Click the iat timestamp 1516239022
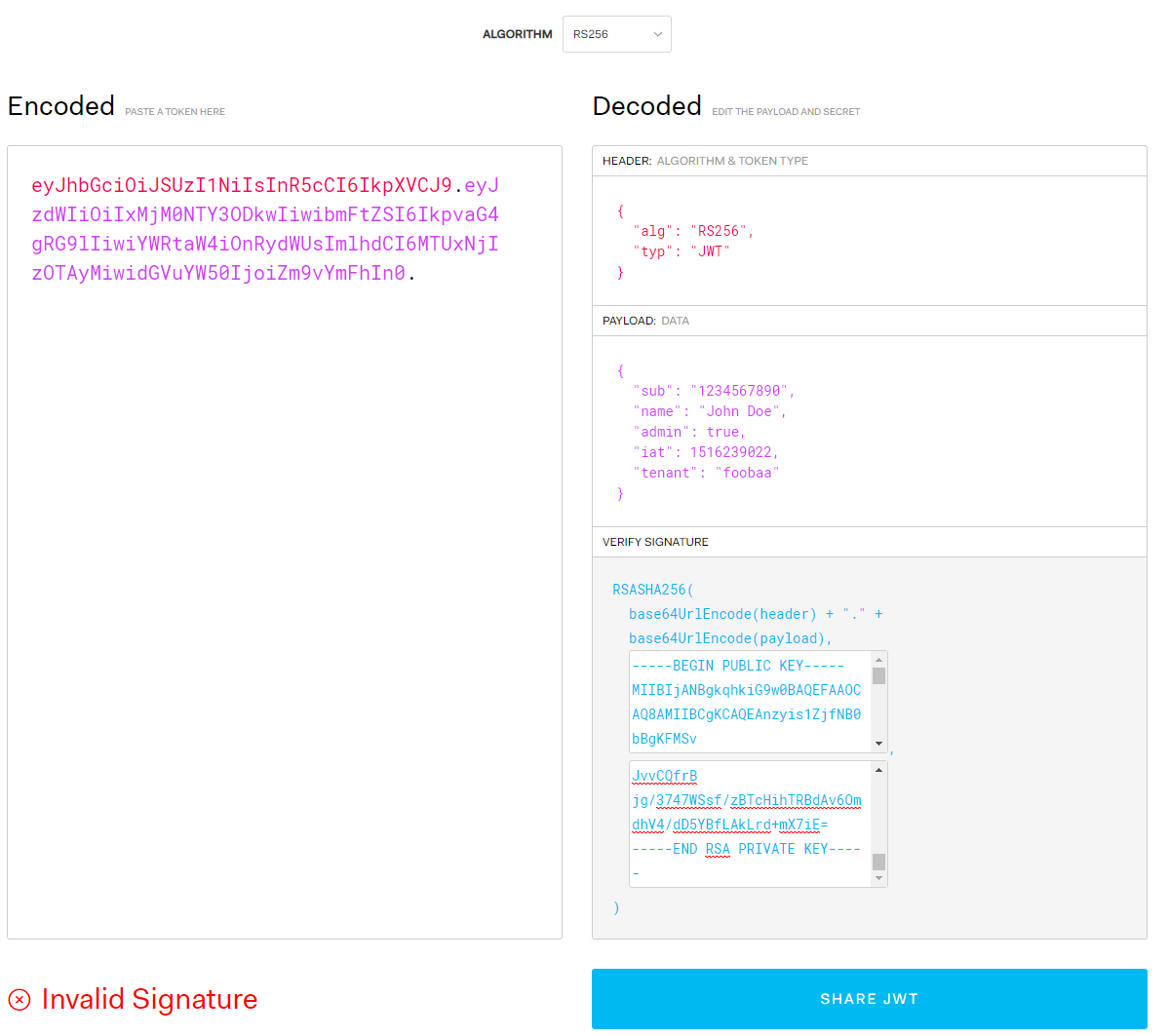1169x1036 pixels. tap(730, 452)
